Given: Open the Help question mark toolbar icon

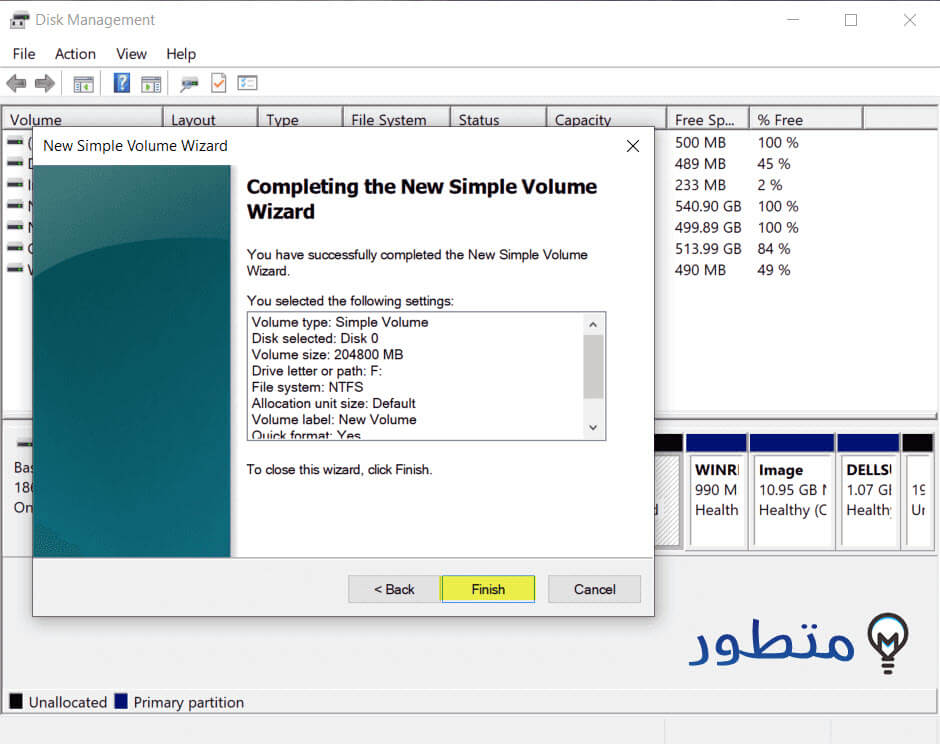Looking at the screenshot, I should pyautogui.click(x=122, y=83).
